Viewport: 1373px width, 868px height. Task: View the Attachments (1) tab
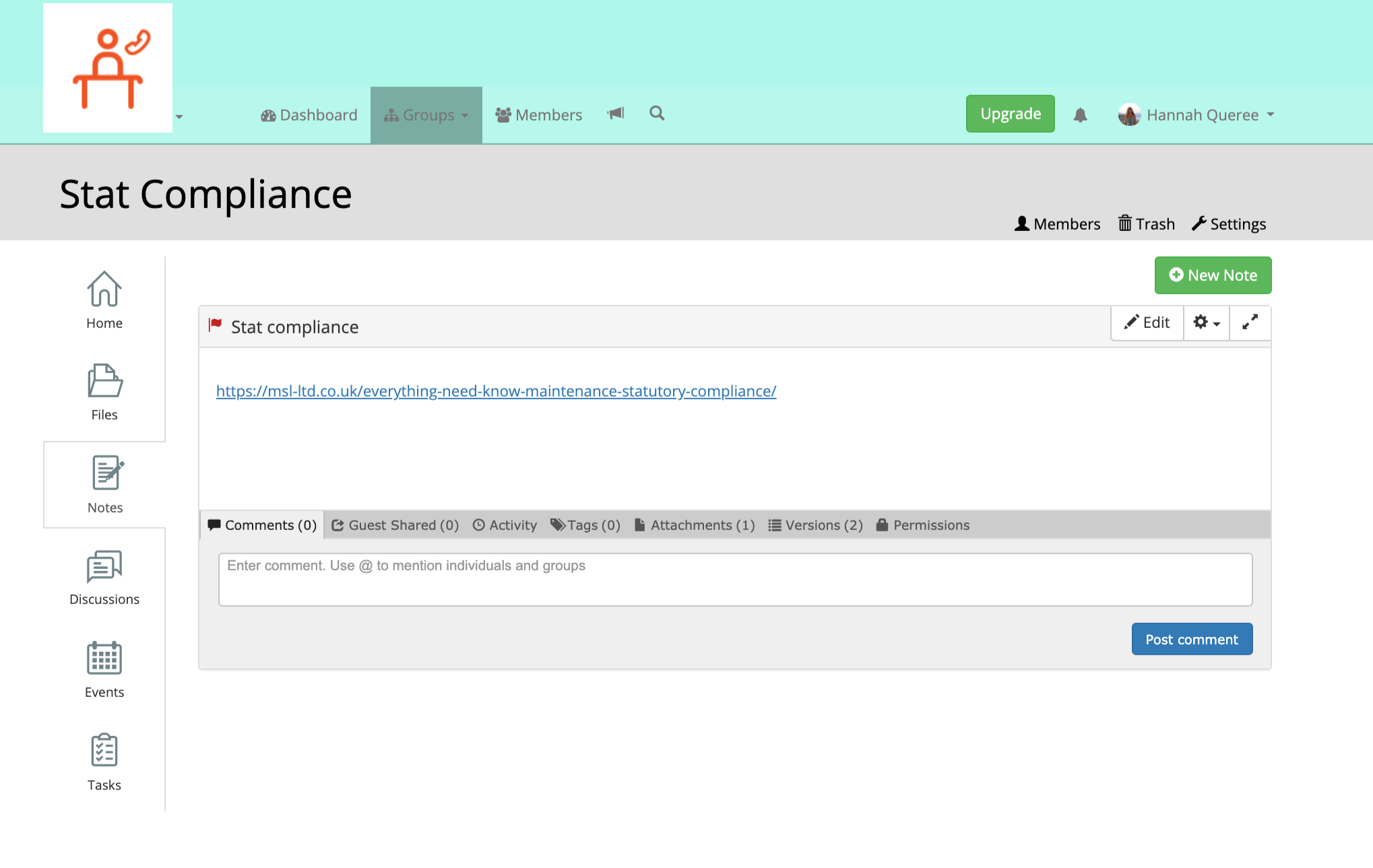coord(695,525)
